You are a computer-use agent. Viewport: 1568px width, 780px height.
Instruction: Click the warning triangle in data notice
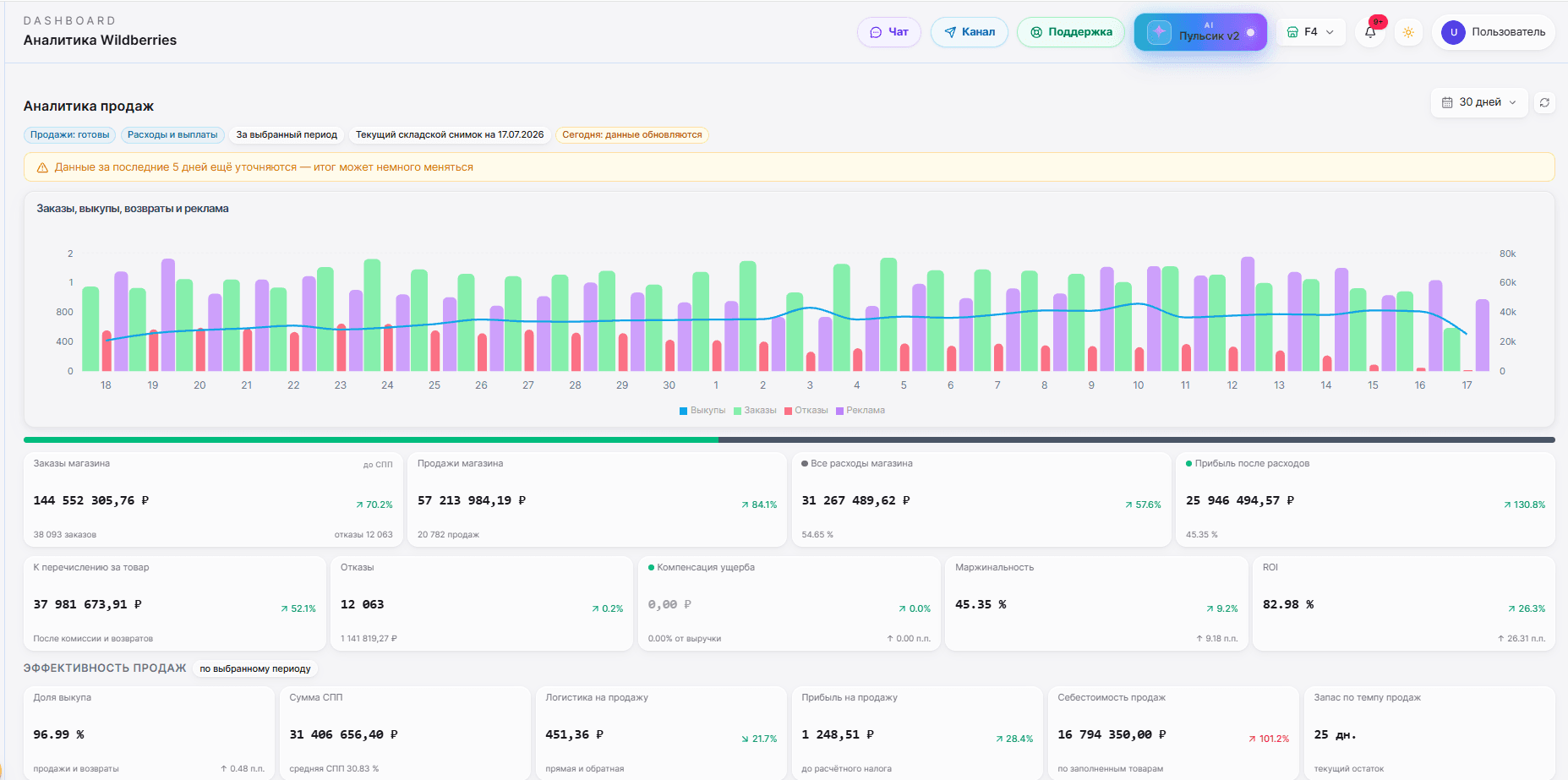[42, 167]
